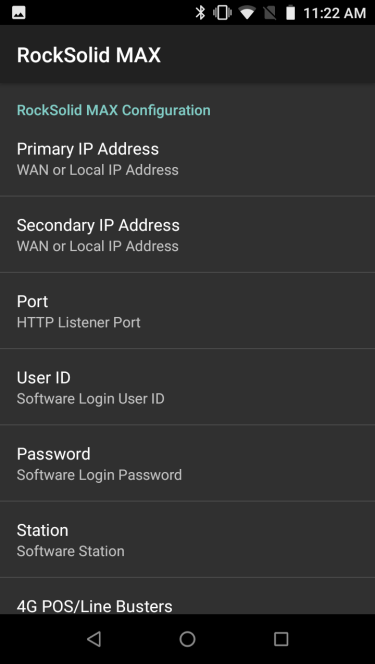Tap the image notification icon
The width and height of the screenshot is (375, 664).
click(19, 13)
